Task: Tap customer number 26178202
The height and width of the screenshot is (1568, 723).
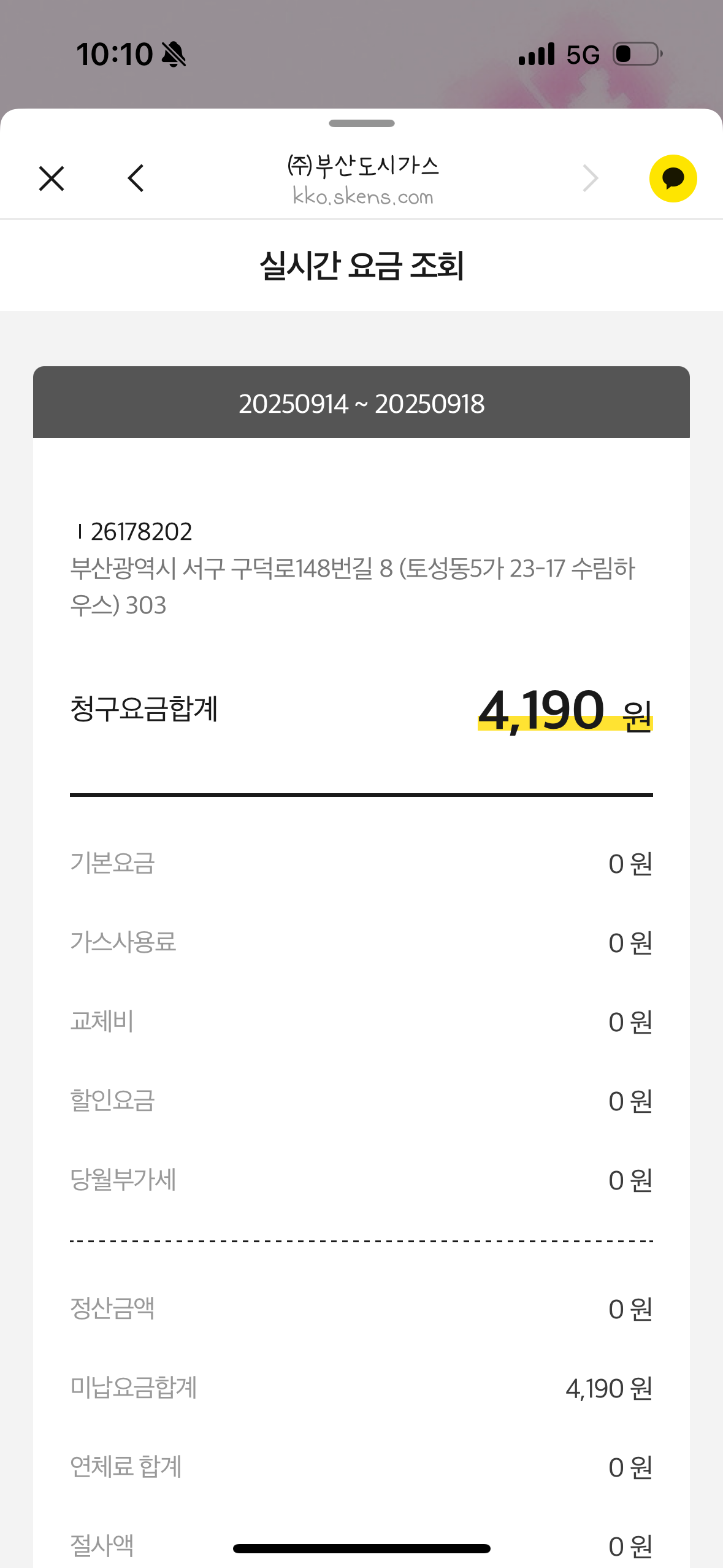Action: (x=141, y=532)
